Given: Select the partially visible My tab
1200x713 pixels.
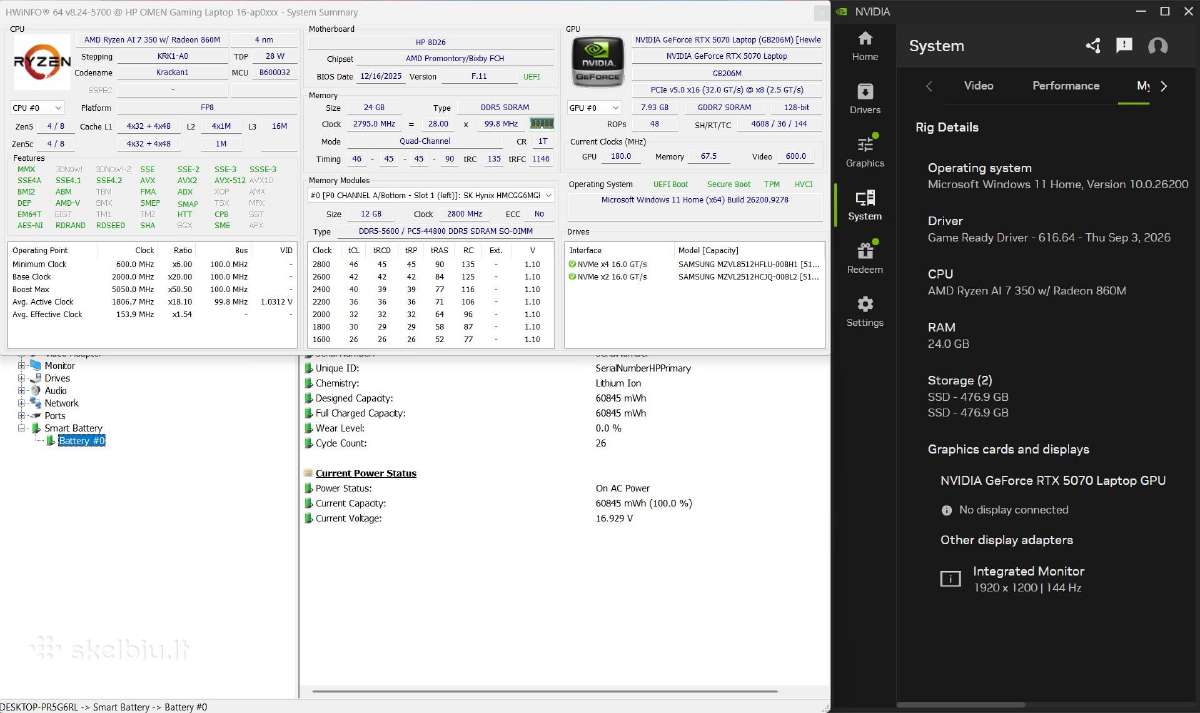Looking at the screenshot, I should [x=1143, y=86].
